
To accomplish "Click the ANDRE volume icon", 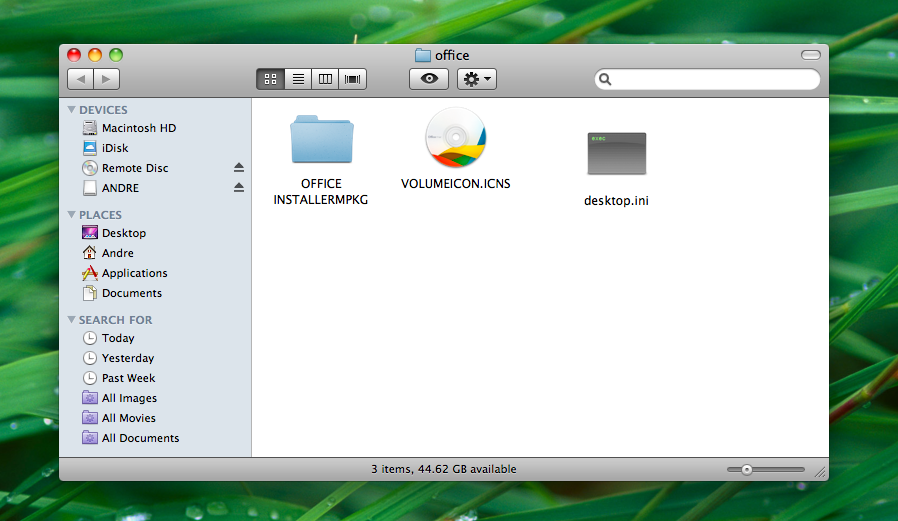I will (x=89, y=188).
